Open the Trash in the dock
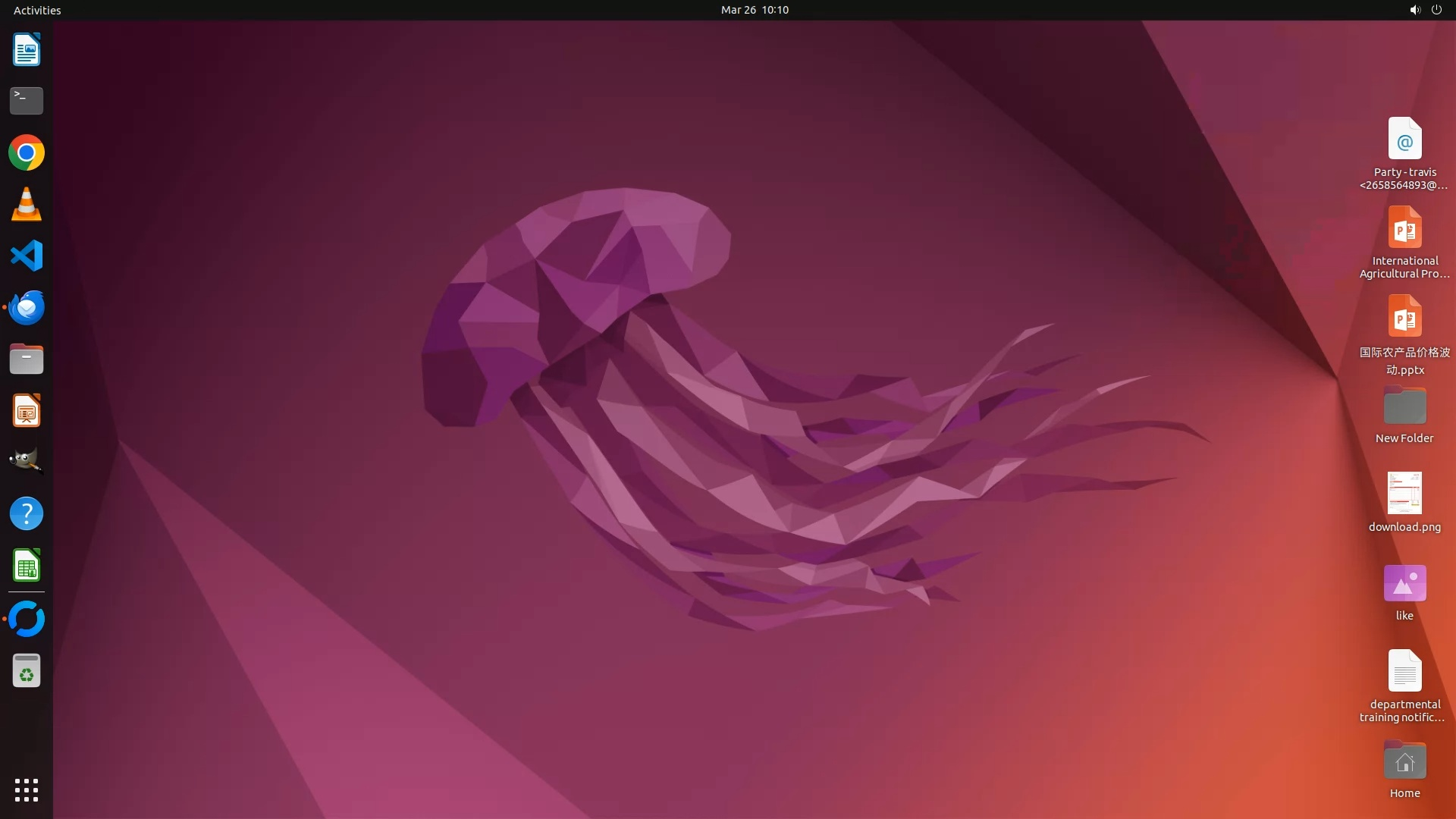This screenshot has height=819, width=1456. click(x=27, y=670)
